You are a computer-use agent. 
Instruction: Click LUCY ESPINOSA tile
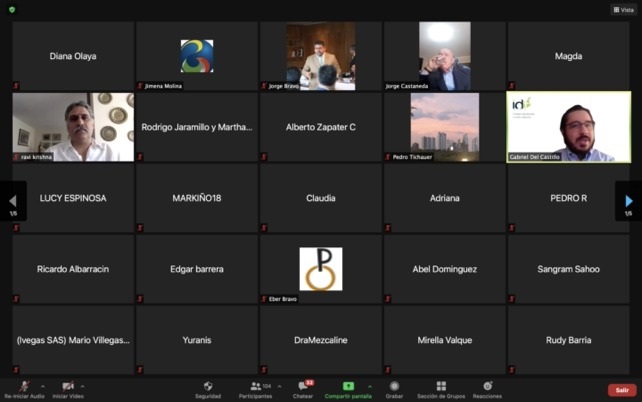73,198
